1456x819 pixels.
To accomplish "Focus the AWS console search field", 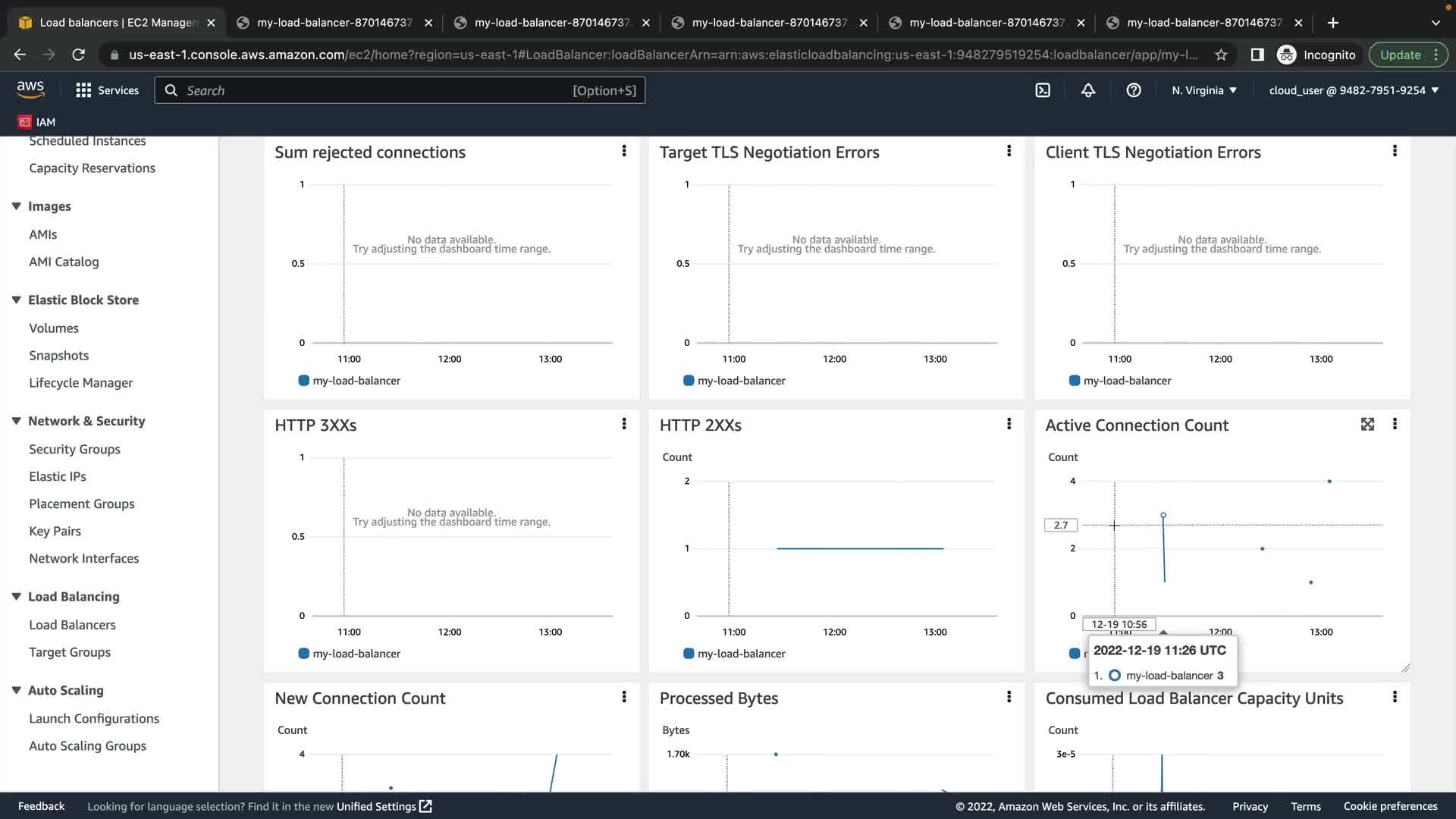I will 379,90.
